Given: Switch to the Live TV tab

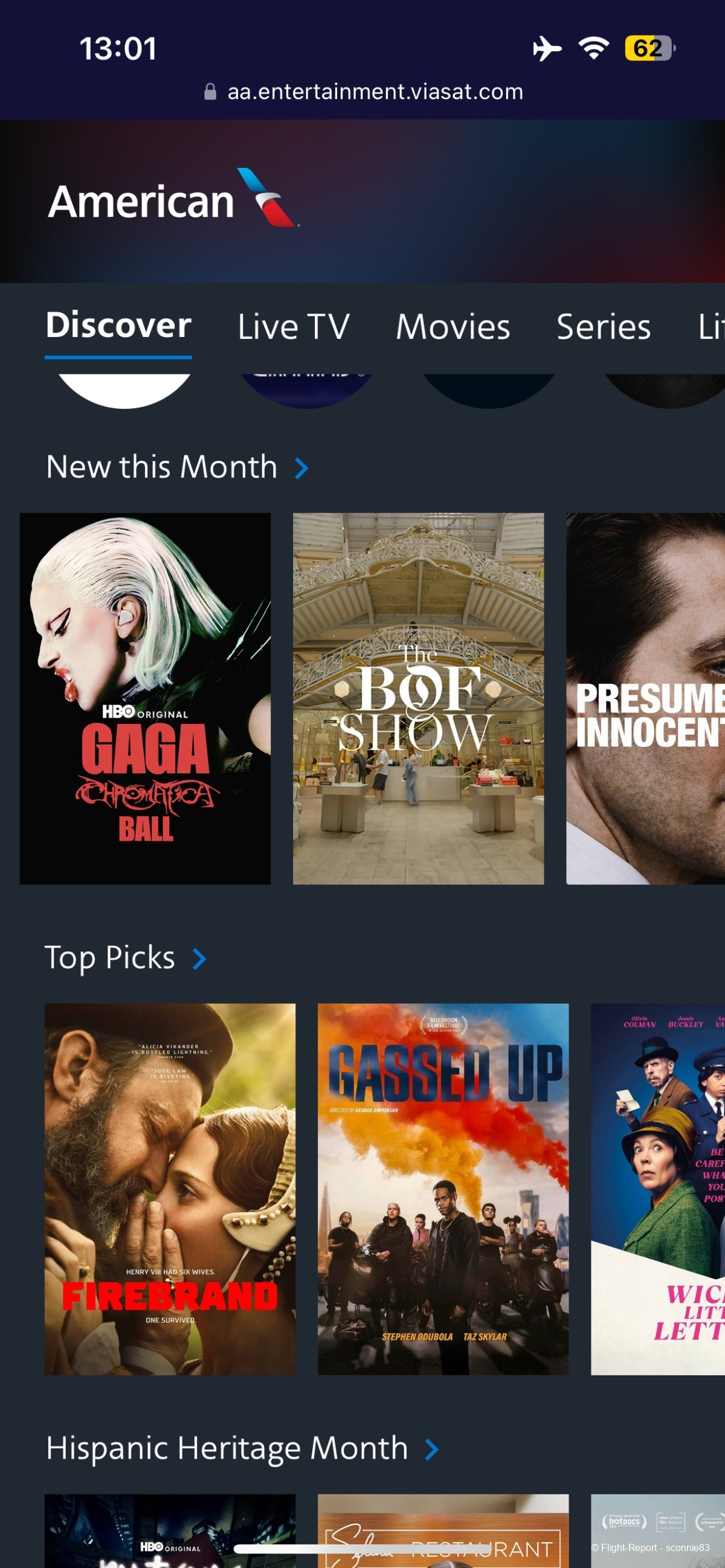Looking at the screenshot, I should (294, 327).
